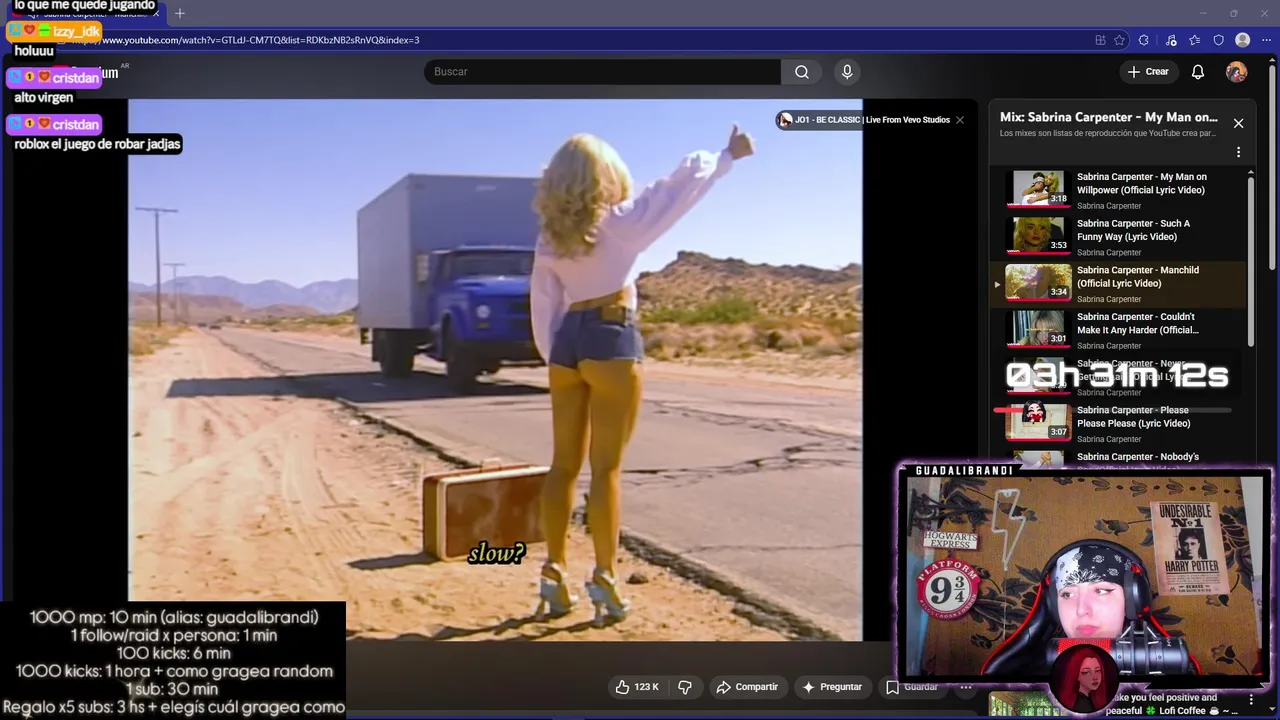Open the Mix: Sabrina Carpenter playlist title
Screen dimensions: 1280x720
click(x=1109, y=117)
